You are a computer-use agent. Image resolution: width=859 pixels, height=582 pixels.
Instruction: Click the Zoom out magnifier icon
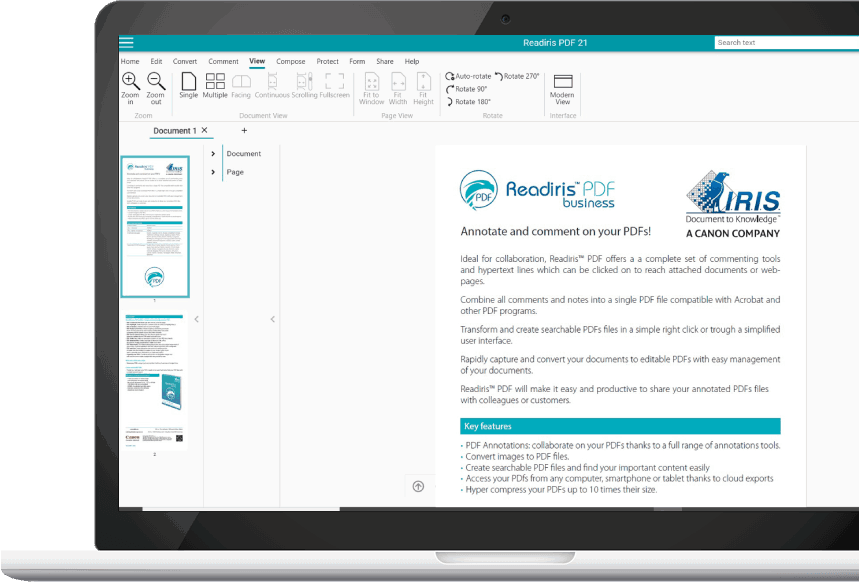click(x=156, y=82)
